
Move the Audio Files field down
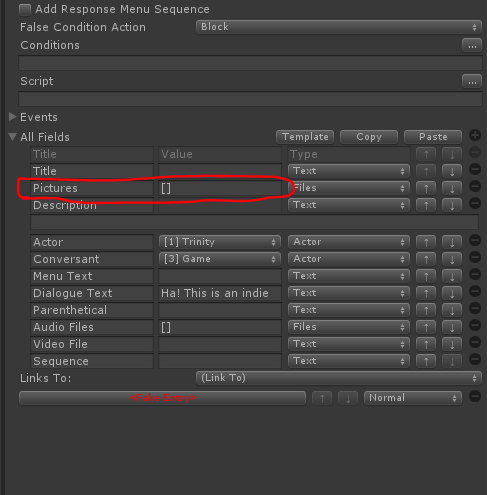coord(452,327)
